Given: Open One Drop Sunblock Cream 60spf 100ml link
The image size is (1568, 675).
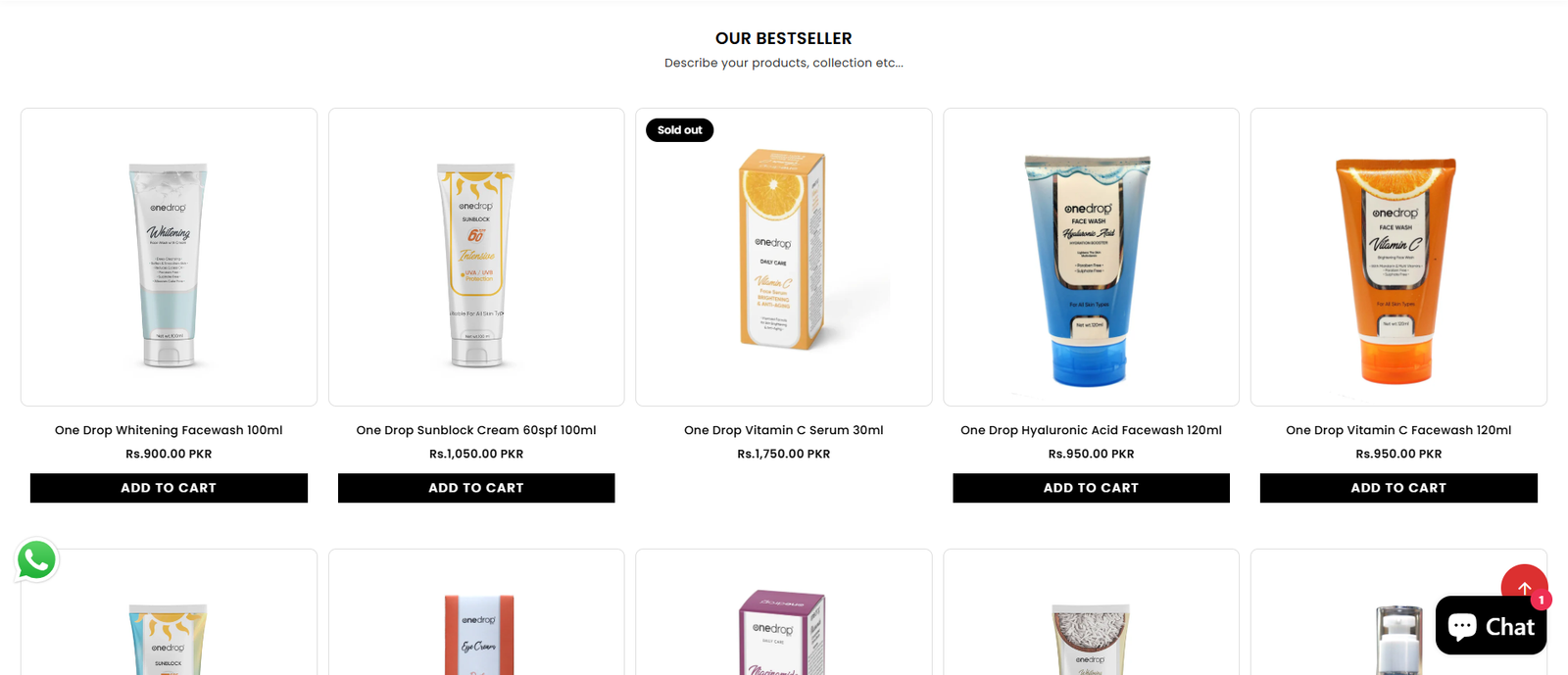Looking at the screenshot, I should click(476, 430).
